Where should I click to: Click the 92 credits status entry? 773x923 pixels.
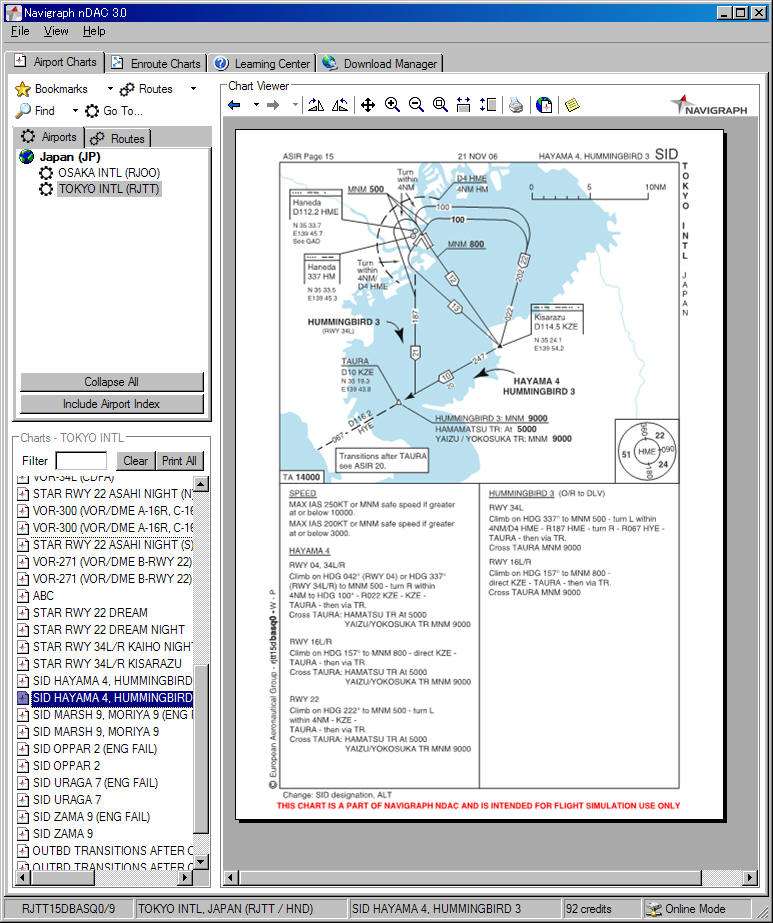pyautogui.click(x=589, y=909)
